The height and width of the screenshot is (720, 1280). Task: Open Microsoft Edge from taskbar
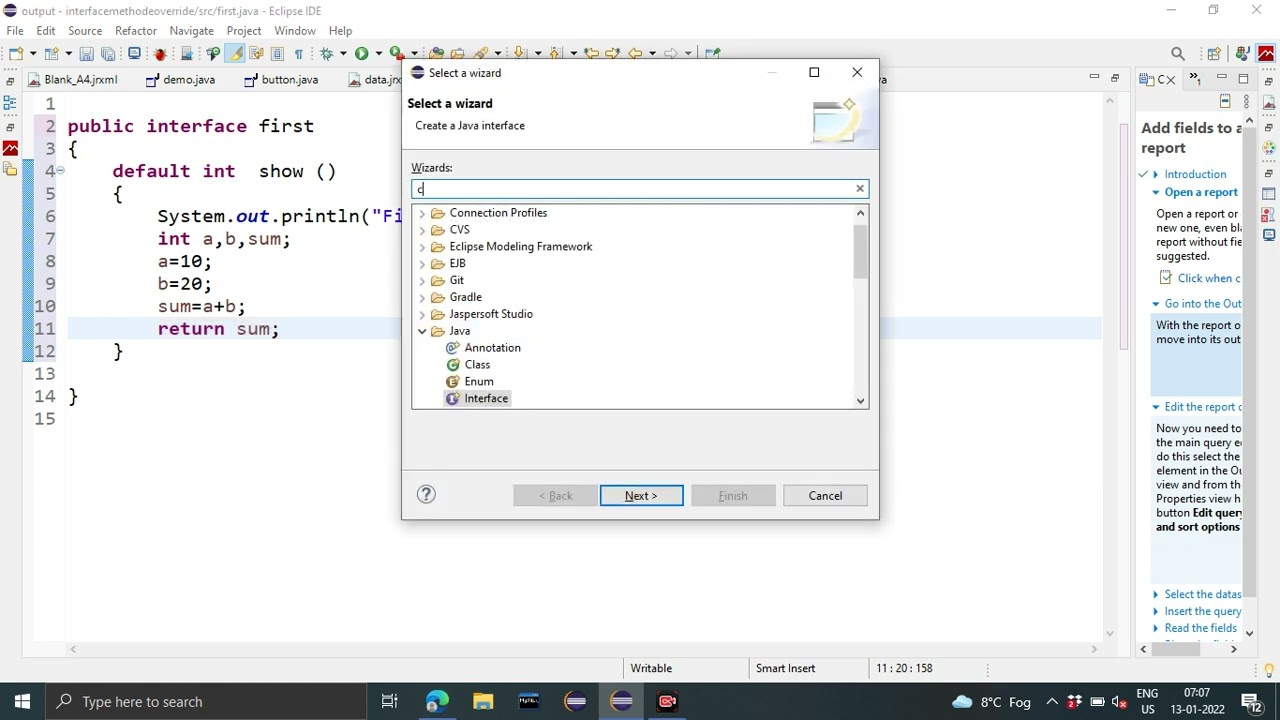point(436,702)
